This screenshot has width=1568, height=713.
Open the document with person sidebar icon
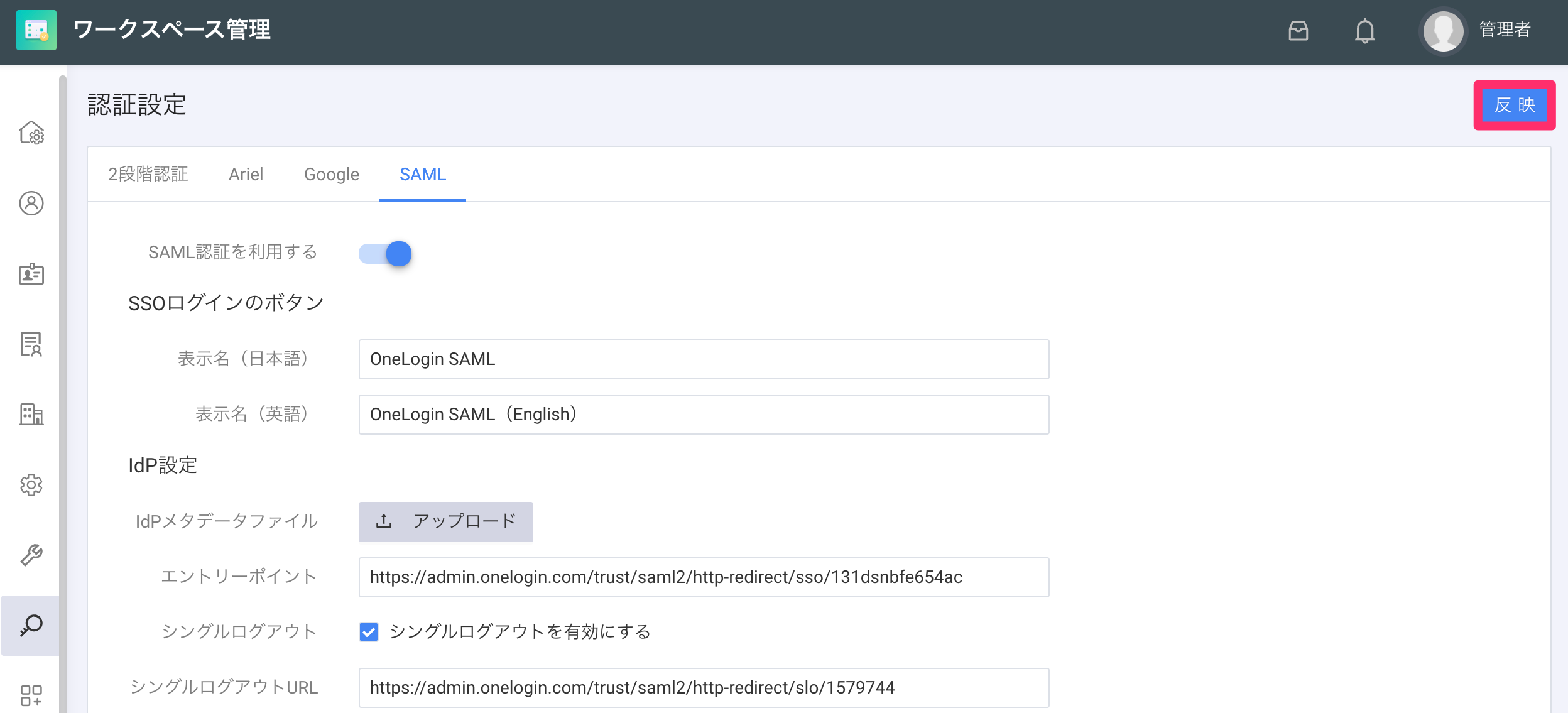(31, 344)
